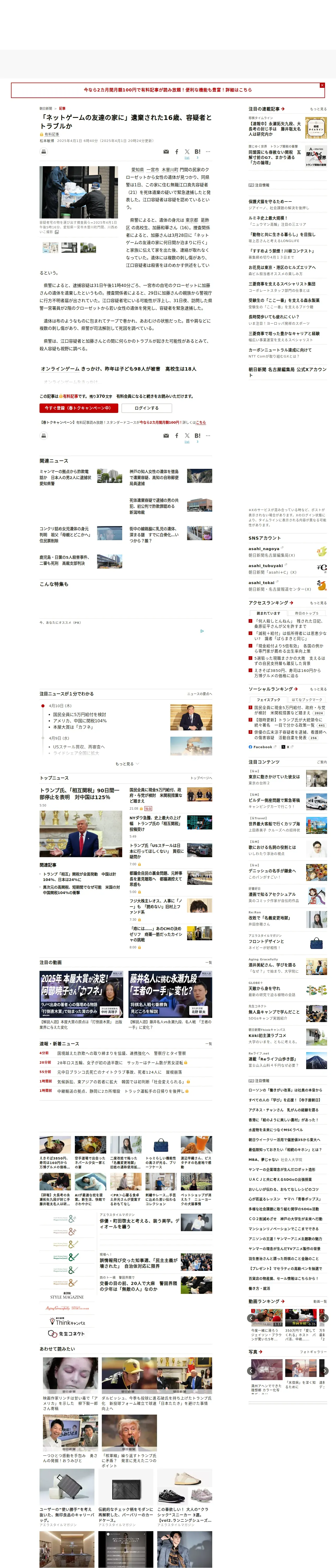336x1568 pixels.
Task: Open ニュースの要点へ link
Action: [x=199, y=694]
